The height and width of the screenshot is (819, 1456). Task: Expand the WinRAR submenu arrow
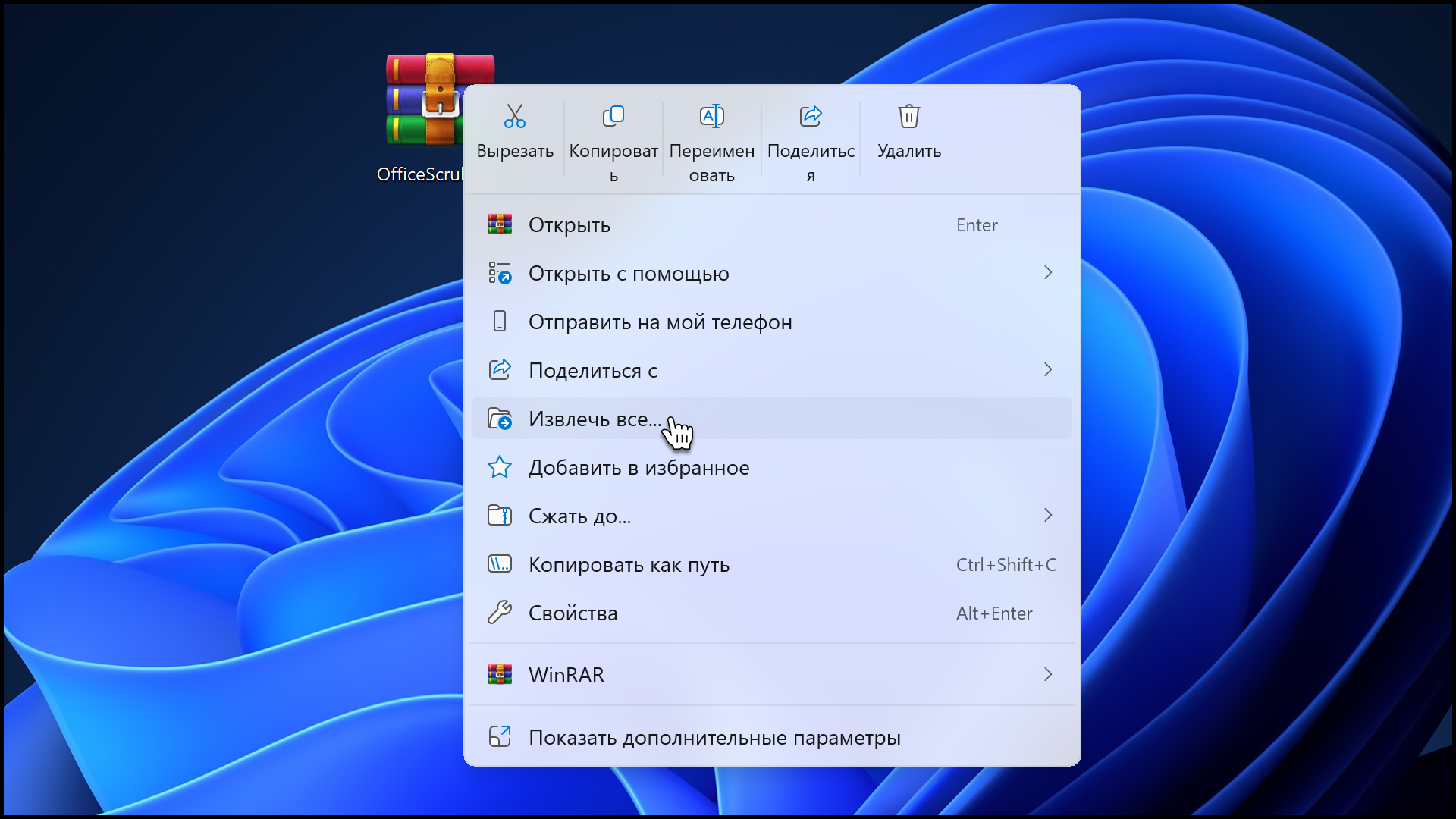1047,675
